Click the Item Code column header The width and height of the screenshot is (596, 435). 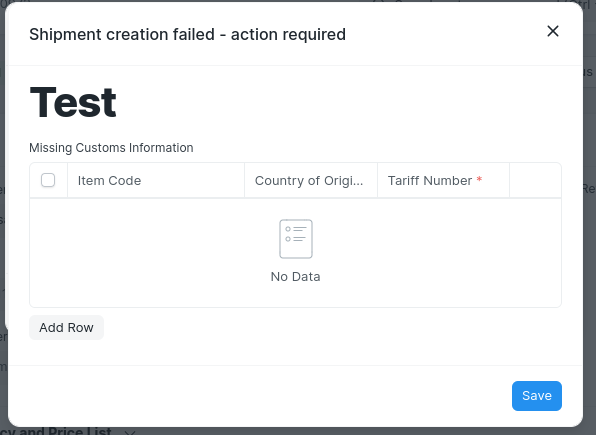pos(156,181)
